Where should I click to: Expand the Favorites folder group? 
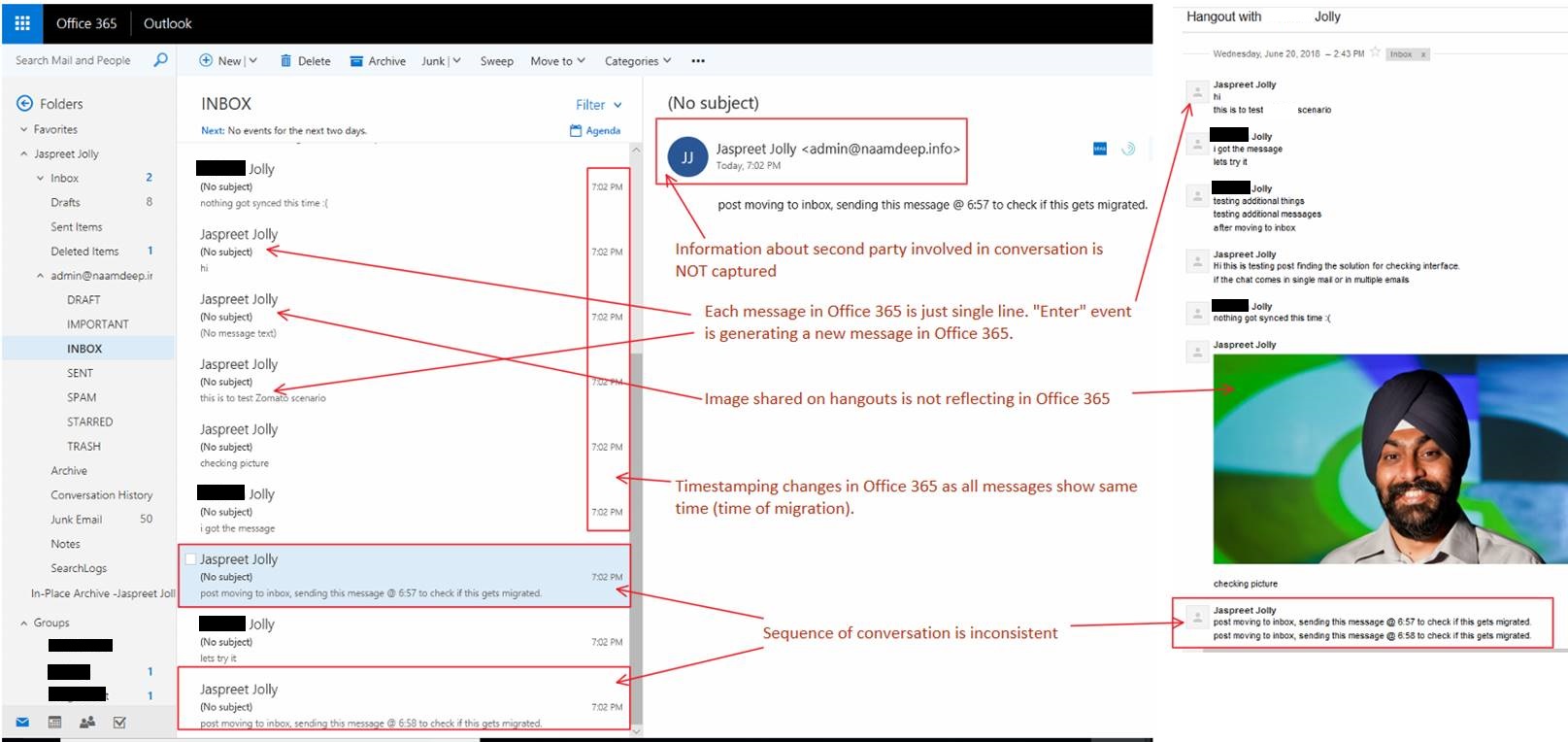pyautogui.click(x=24, y=129)
